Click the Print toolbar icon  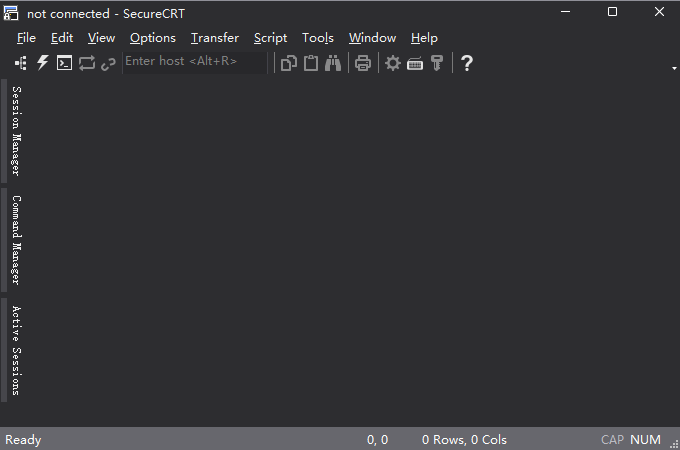363,63
